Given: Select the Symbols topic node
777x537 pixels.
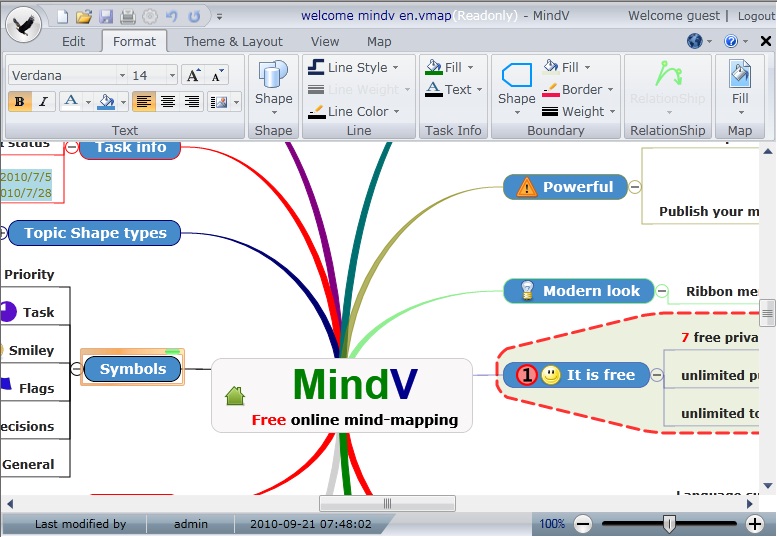Looking at the screenshot, I should (132, 369).
